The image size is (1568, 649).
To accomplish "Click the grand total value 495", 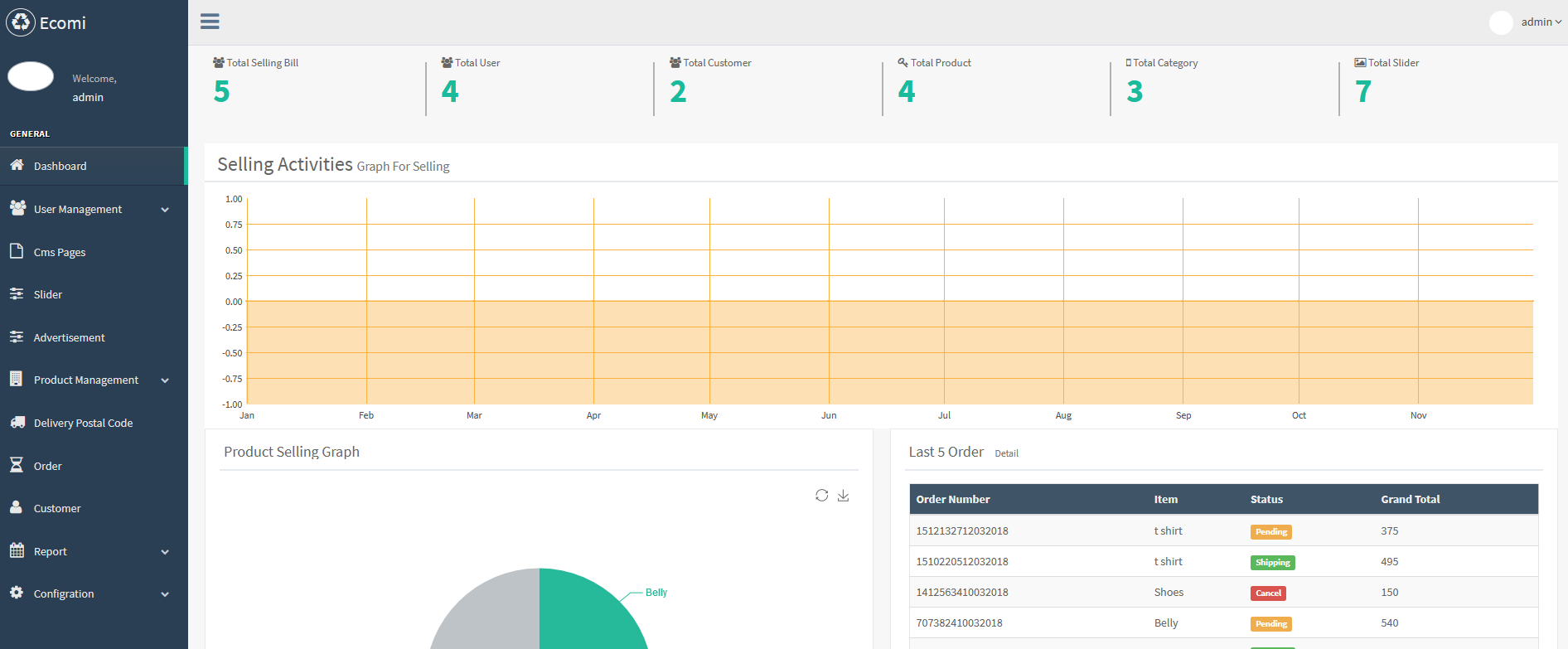I will click(1390, 562).
